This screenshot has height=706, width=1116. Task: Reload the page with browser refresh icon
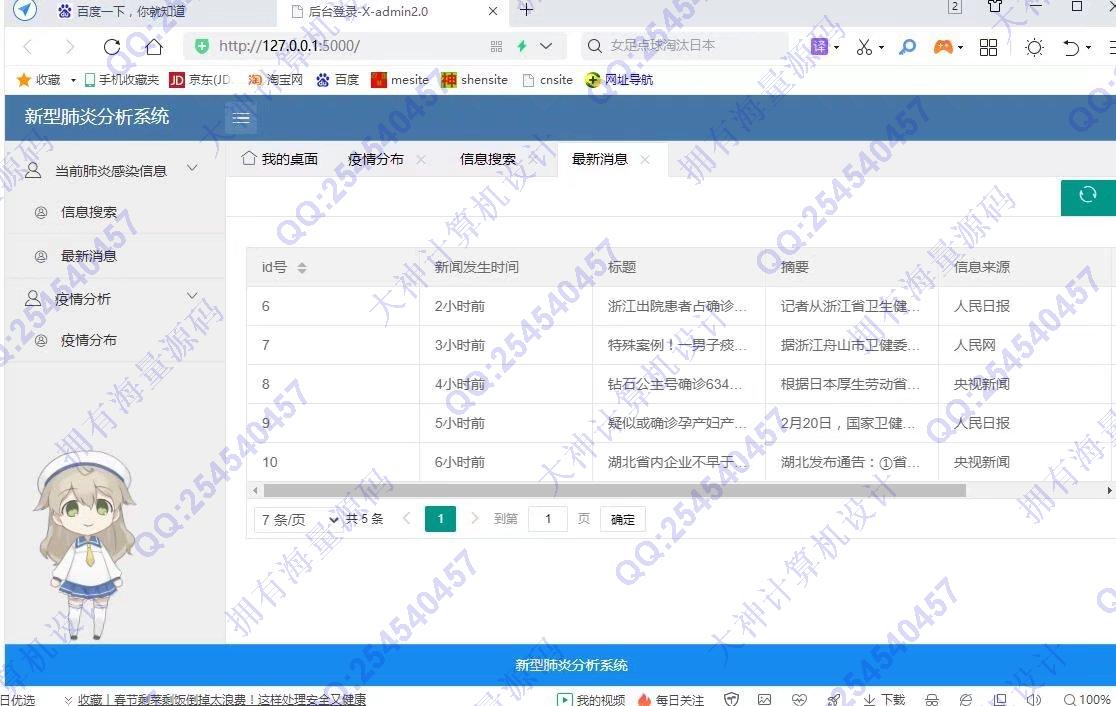(x=112, y=47)
